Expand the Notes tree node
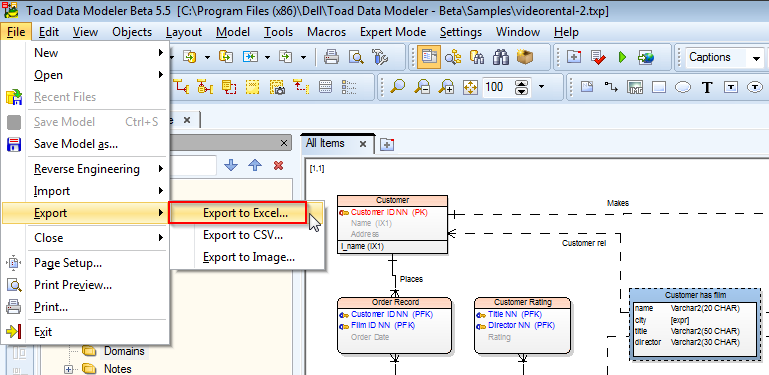Viewport: 769px width, 375px height. pos(68,369)
